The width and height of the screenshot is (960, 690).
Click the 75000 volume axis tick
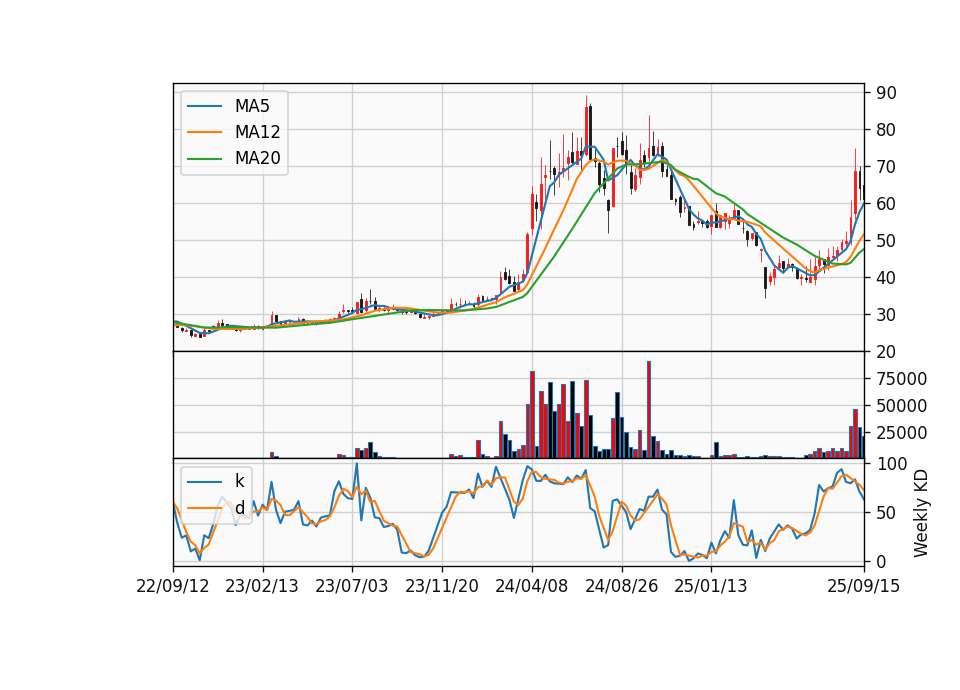pos(902,379)
